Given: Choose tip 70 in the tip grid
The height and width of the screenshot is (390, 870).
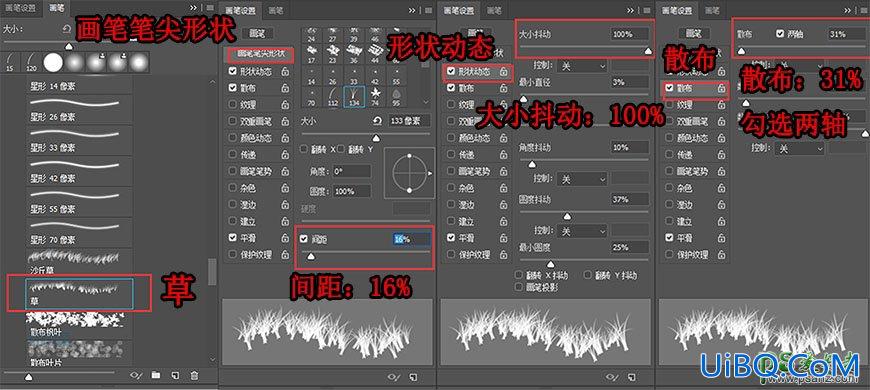Looking at the screenshot, I should tap(311, 97).
